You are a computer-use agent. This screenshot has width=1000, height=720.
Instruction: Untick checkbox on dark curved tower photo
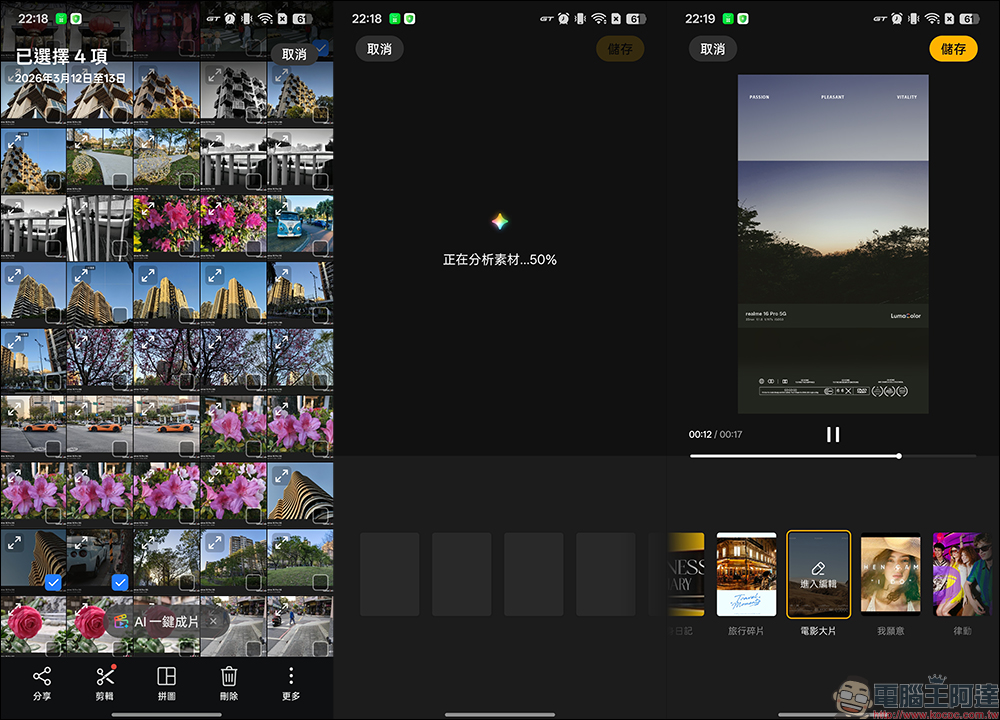click(54, 582)
